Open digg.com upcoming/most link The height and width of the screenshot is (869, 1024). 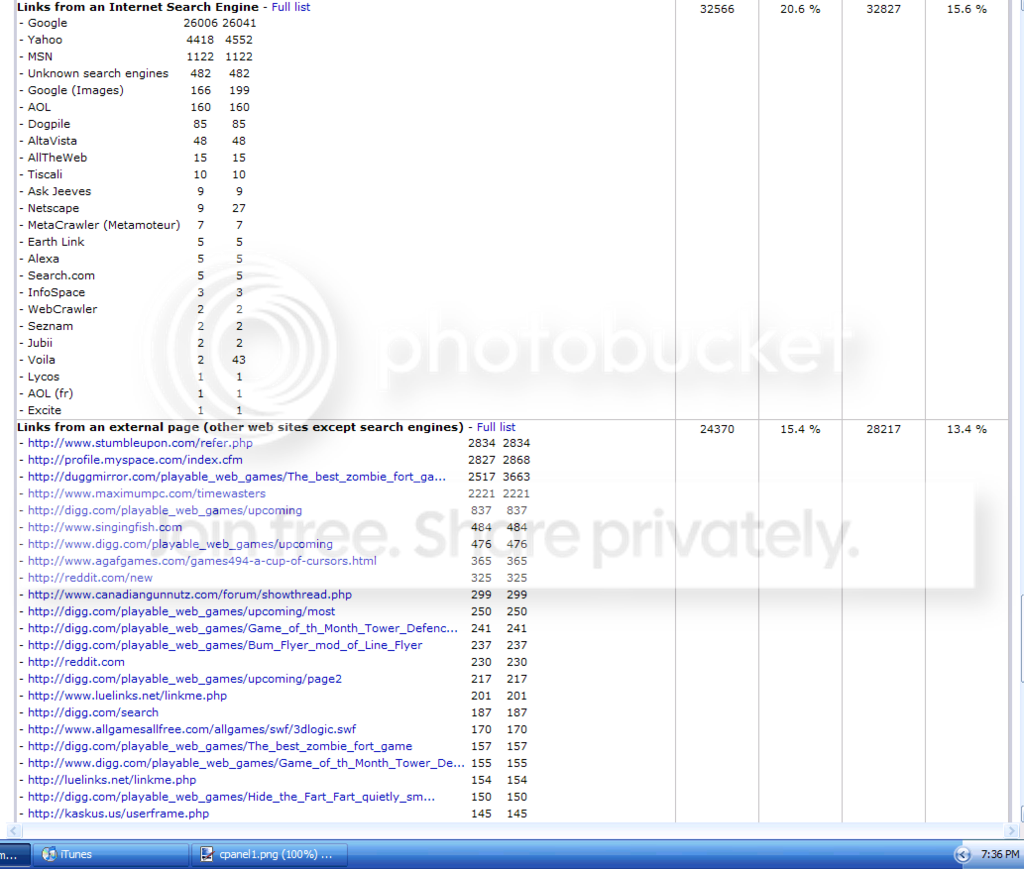click(181, 612)
